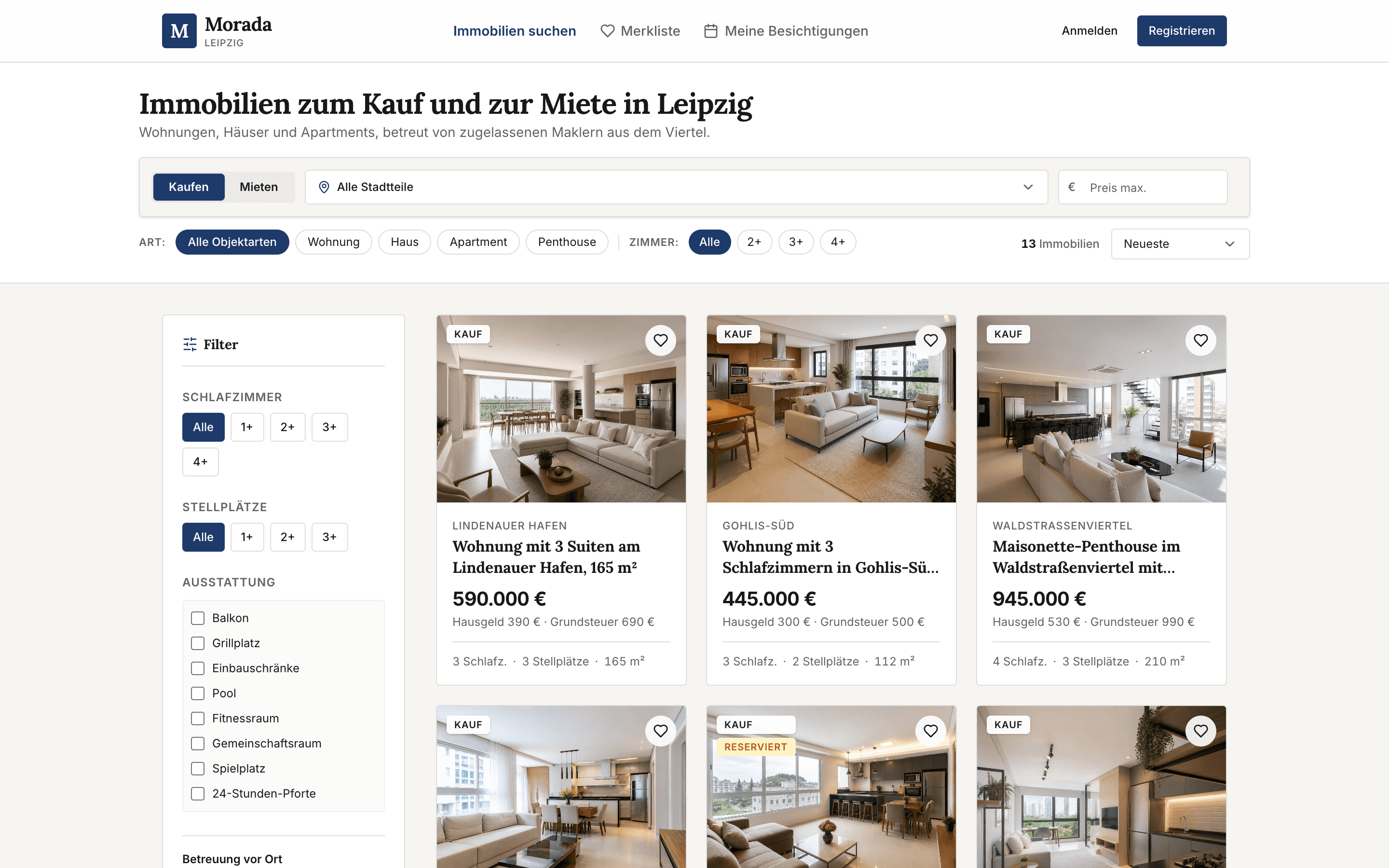Open Meine Besichtigungen page
Screen dimensions: 1389x868
click(x=786, y=31)
